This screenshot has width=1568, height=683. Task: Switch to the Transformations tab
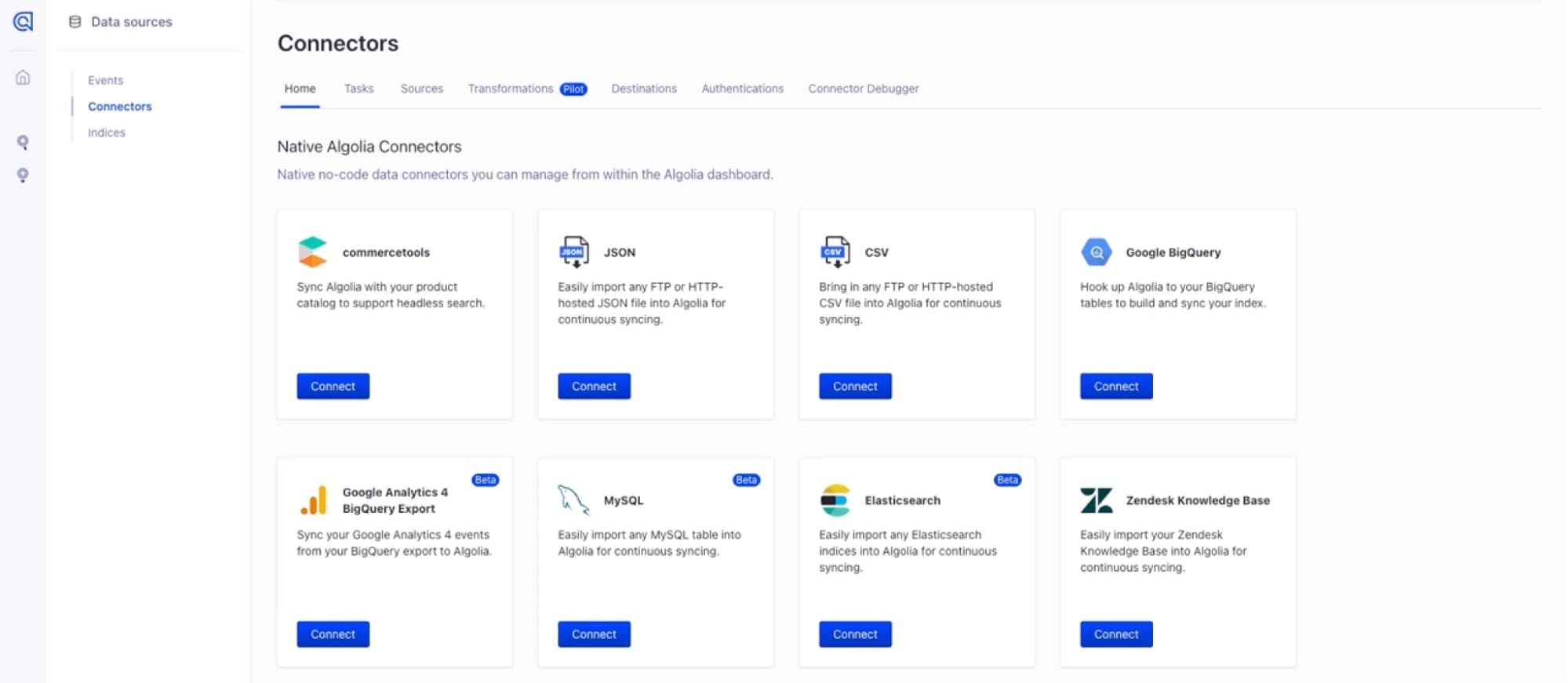click(511, 89)
